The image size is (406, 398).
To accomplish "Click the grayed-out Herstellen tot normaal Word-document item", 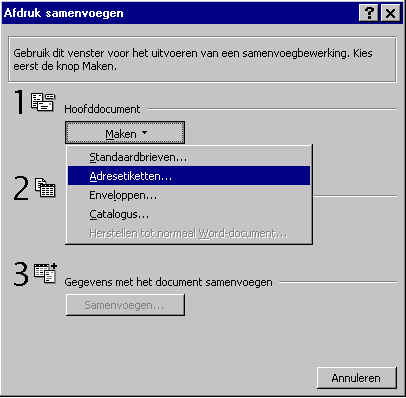I will pos(189,233).
